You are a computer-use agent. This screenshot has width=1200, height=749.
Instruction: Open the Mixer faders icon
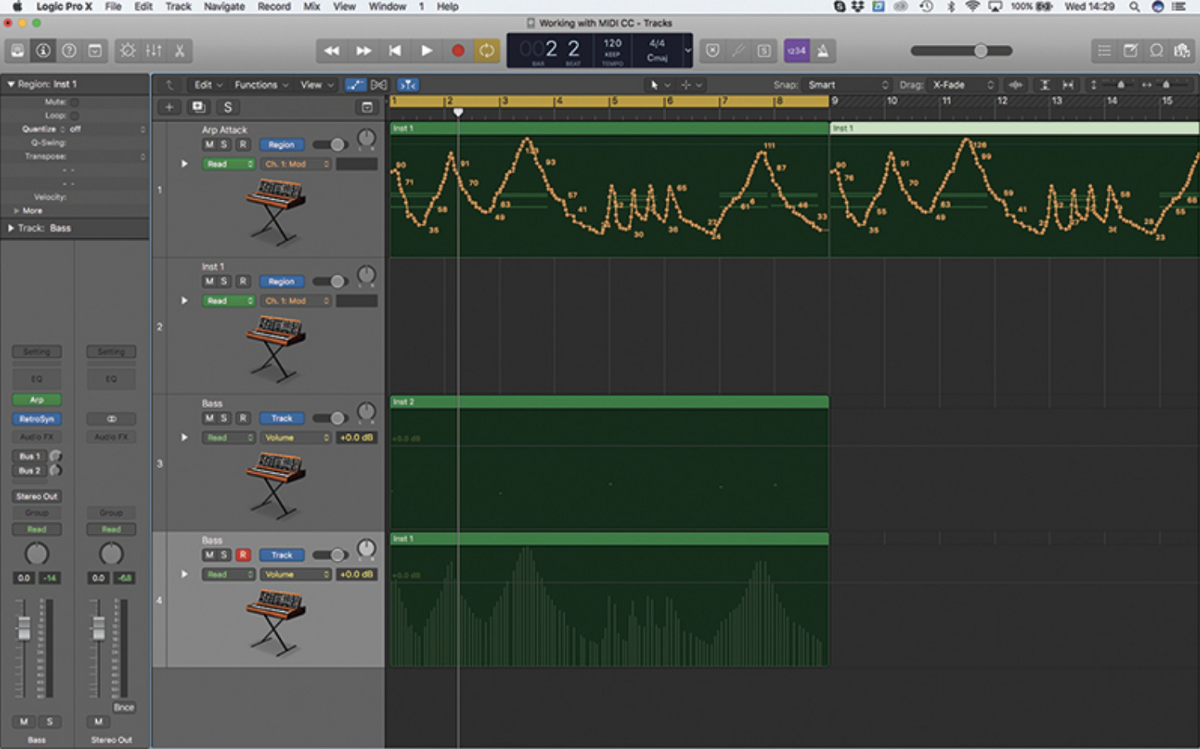(154, 50)
